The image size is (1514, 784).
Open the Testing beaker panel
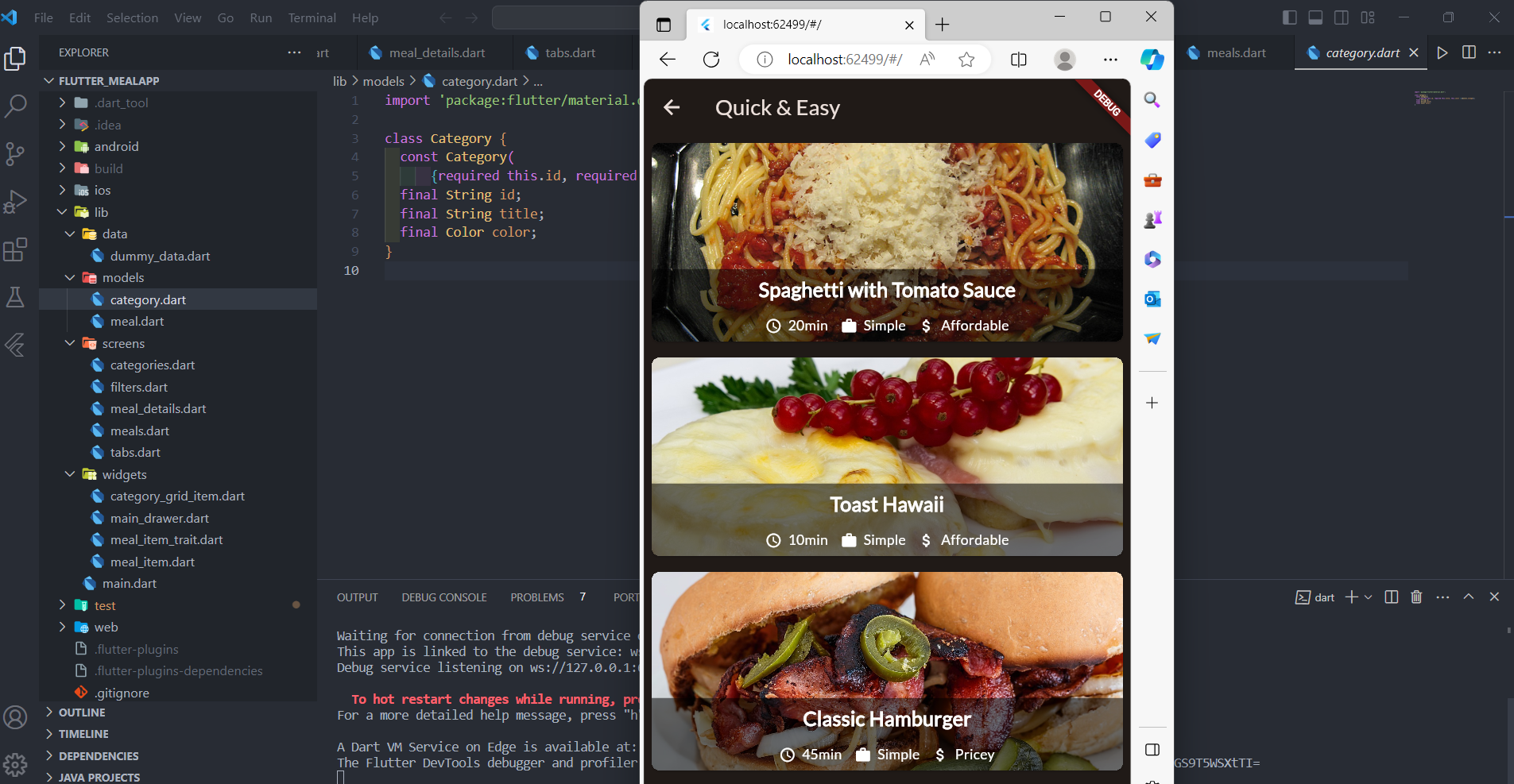click(x=16, y=297)
